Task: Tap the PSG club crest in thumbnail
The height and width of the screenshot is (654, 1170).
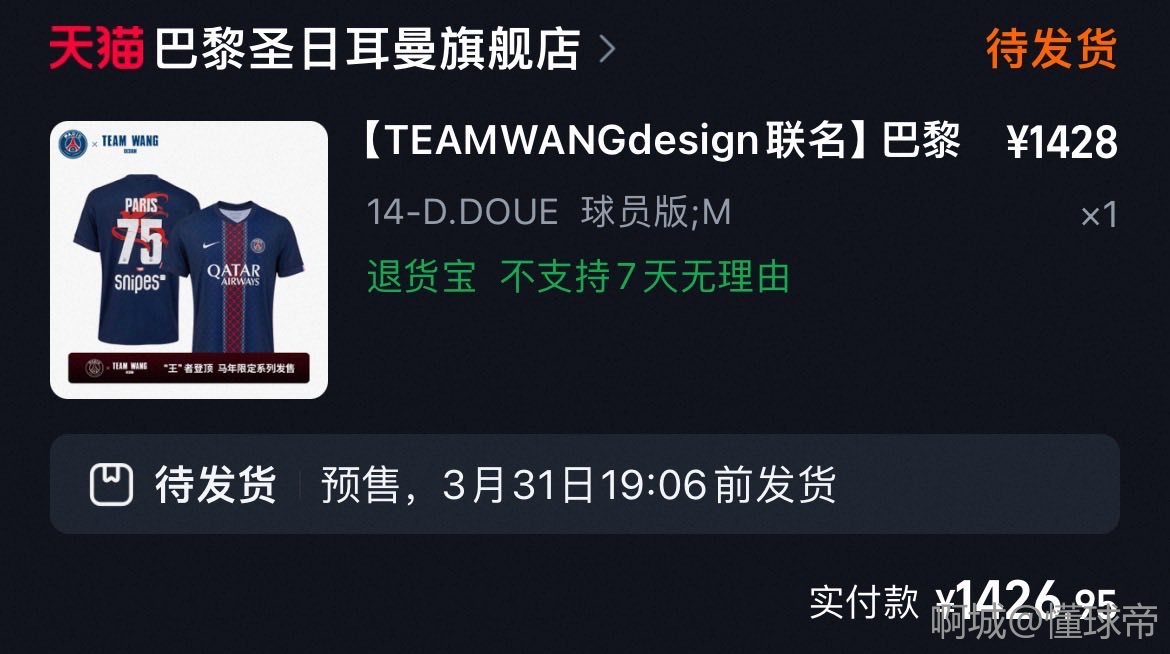Action: point(73,143)
